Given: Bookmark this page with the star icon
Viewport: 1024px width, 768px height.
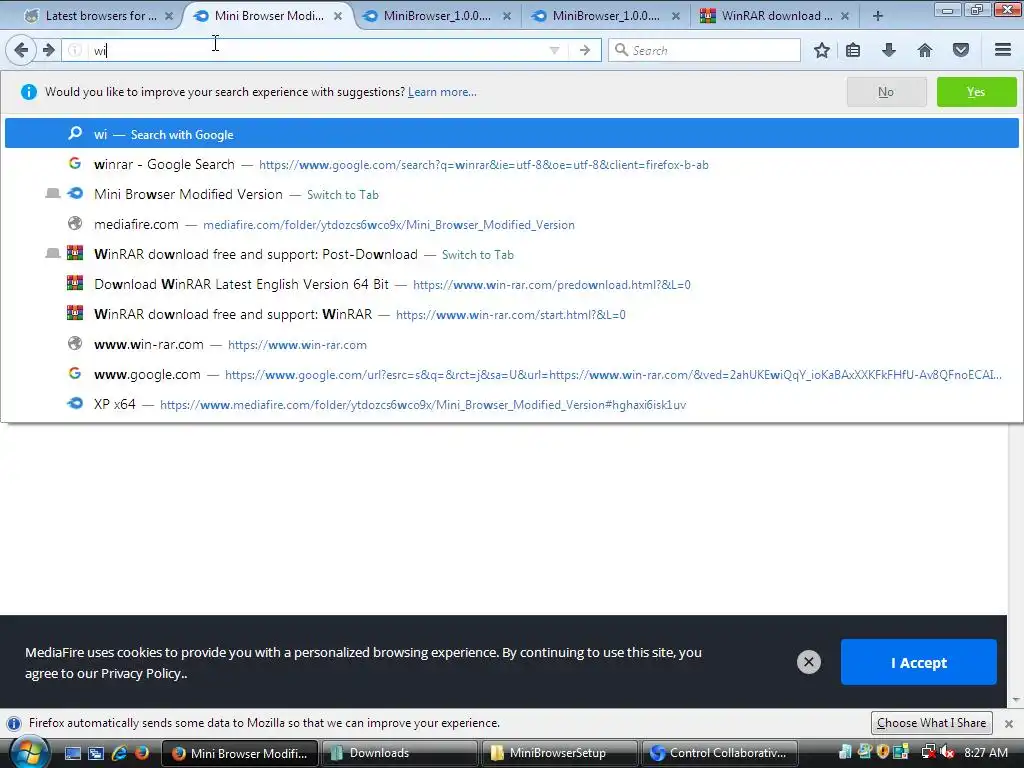Looking at the screenshot, I should pos(822,50).
